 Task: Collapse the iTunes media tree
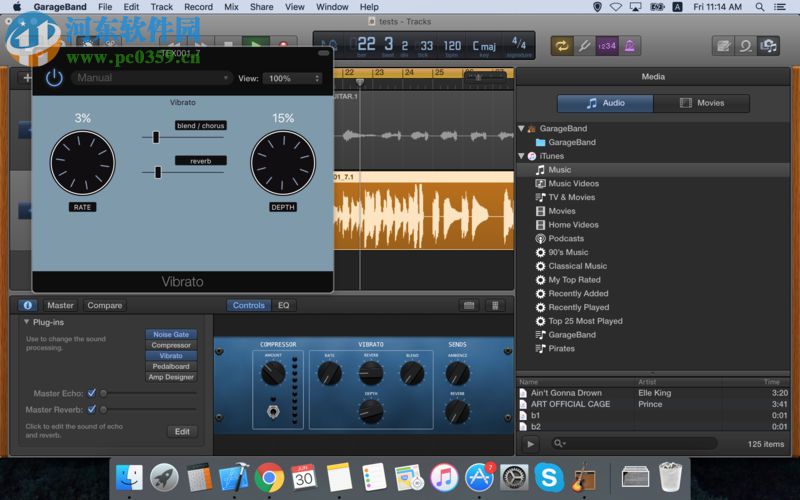click(x=521, y=156)
